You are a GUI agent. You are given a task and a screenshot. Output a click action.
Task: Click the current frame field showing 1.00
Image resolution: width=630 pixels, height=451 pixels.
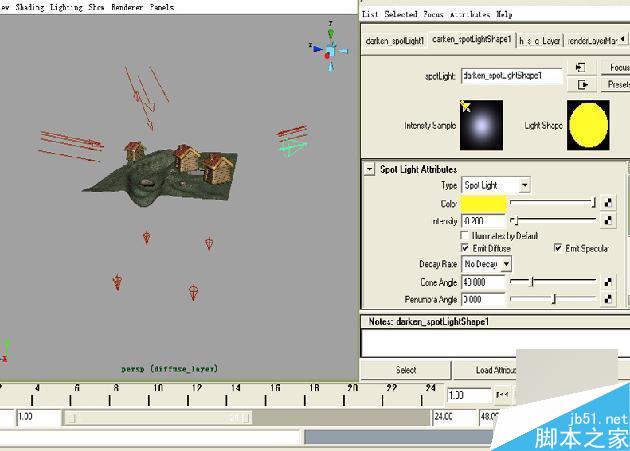click(469, 396)
